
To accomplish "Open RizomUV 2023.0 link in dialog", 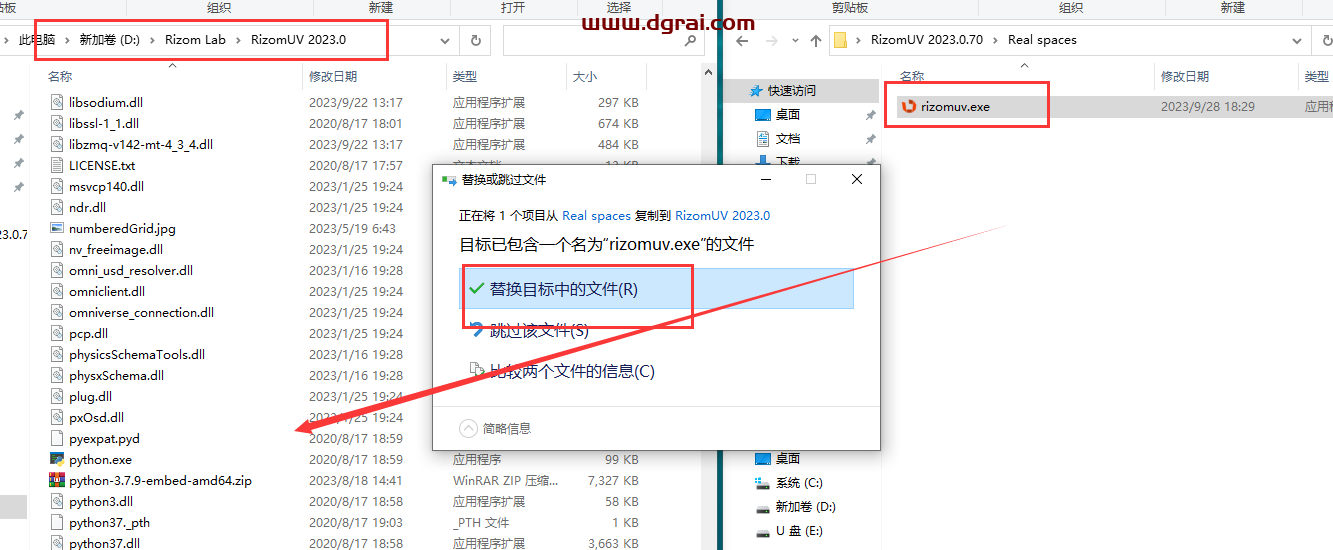I will (722, 215).
